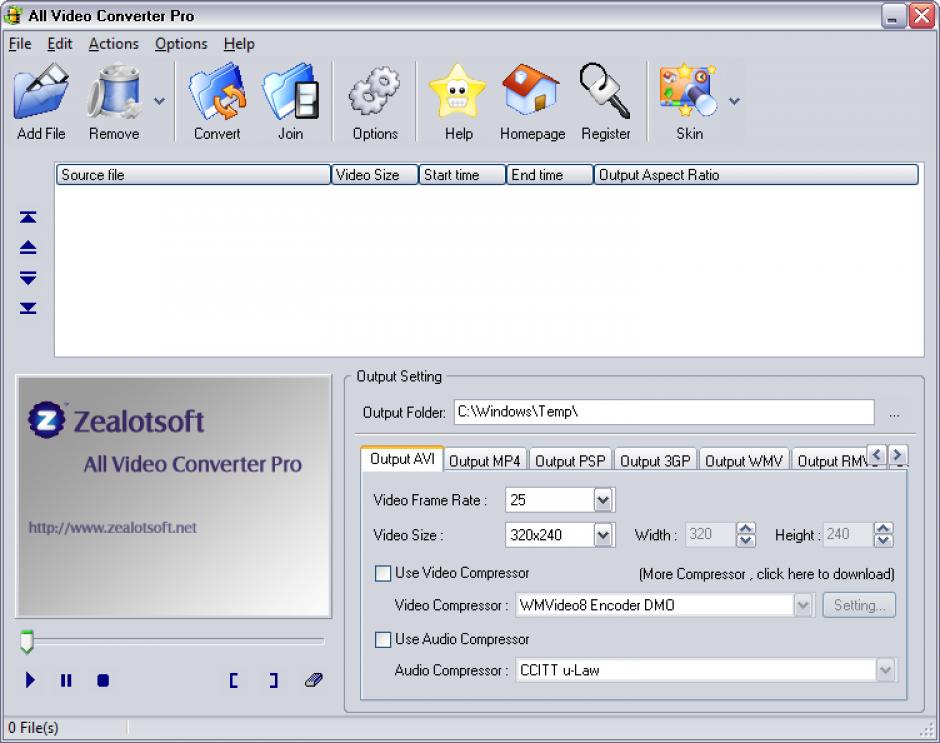Minimize the All Video Converter window
This screenshot has height=743, width=940.
pyautogui.click(x=893, y=16)
